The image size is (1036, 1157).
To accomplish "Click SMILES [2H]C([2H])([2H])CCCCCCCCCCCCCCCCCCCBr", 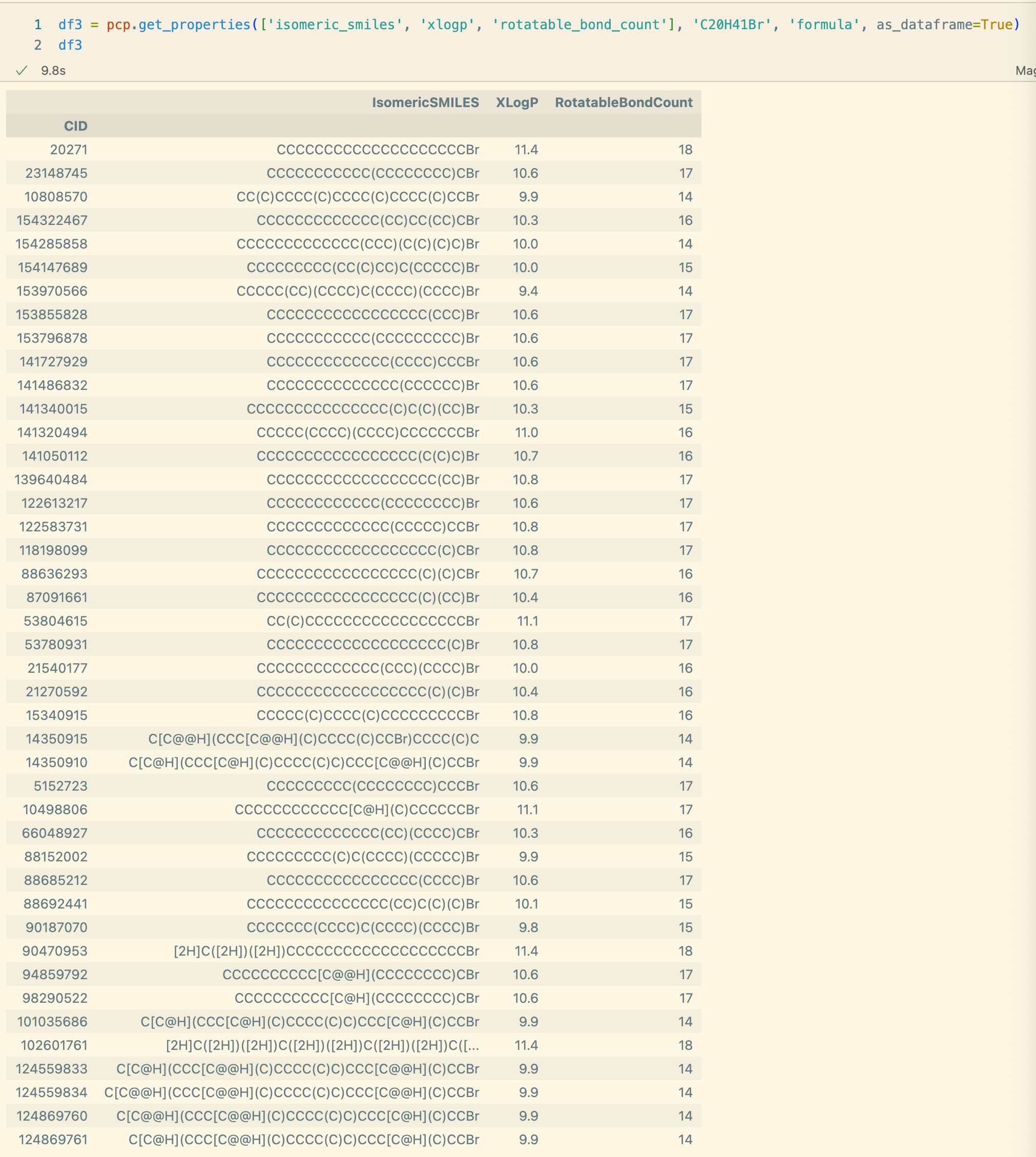I will [326, 951].
